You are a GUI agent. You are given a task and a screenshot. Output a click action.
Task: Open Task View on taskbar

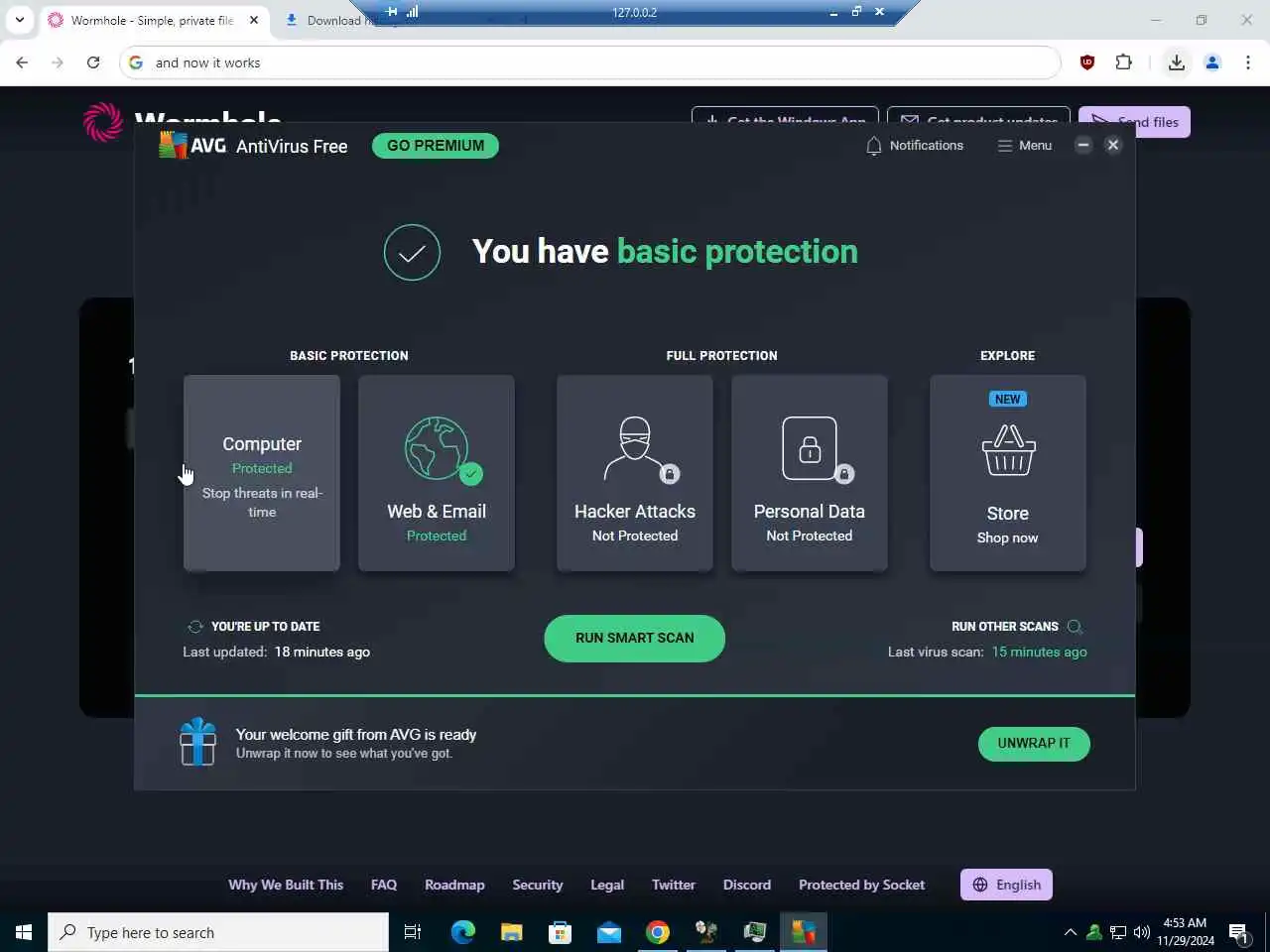point(413,932)
